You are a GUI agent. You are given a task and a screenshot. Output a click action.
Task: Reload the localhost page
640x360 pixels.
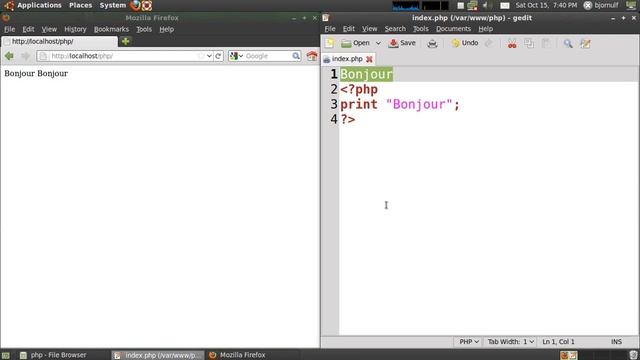[x=218, y=56]
